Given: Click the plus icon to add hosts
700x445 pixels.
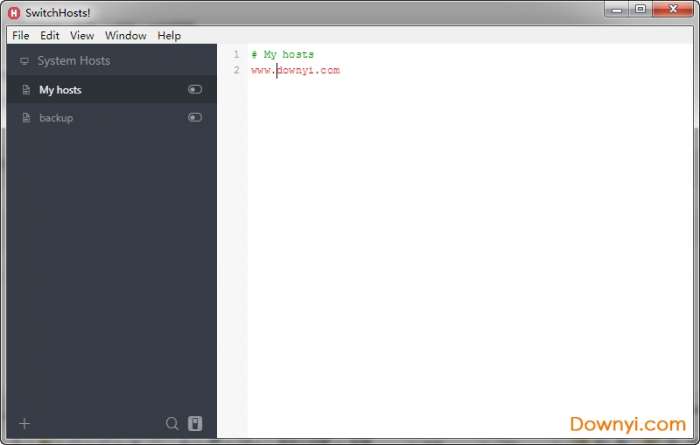Looking at the screenshot, I should [x=25, y=423].
